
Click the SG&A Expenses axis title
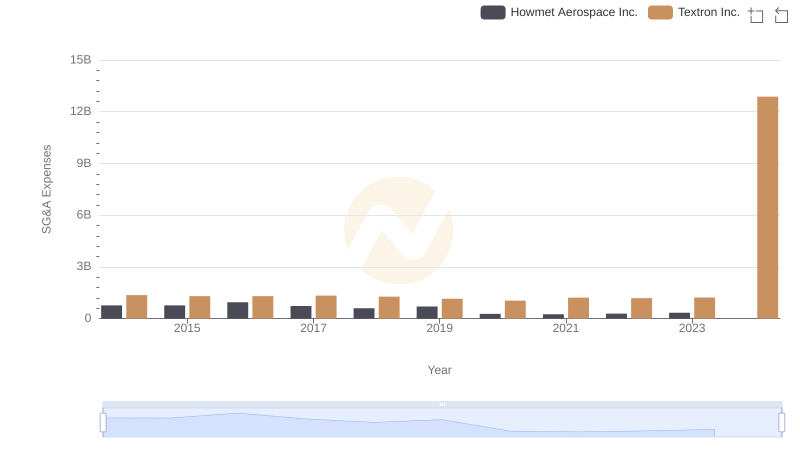pos(46,189)
